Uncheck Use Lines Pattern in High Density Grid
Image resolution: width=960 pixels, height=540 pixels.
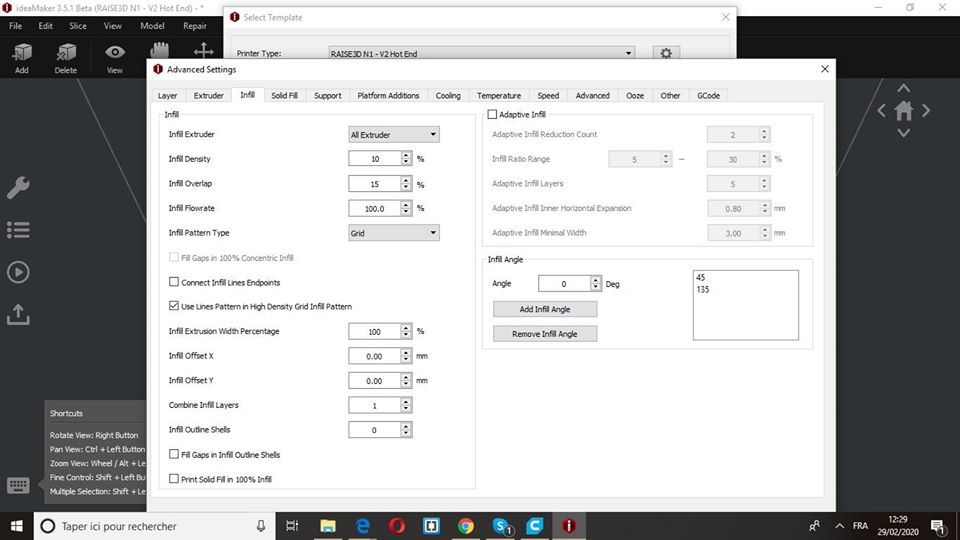[x=174, y=306]
